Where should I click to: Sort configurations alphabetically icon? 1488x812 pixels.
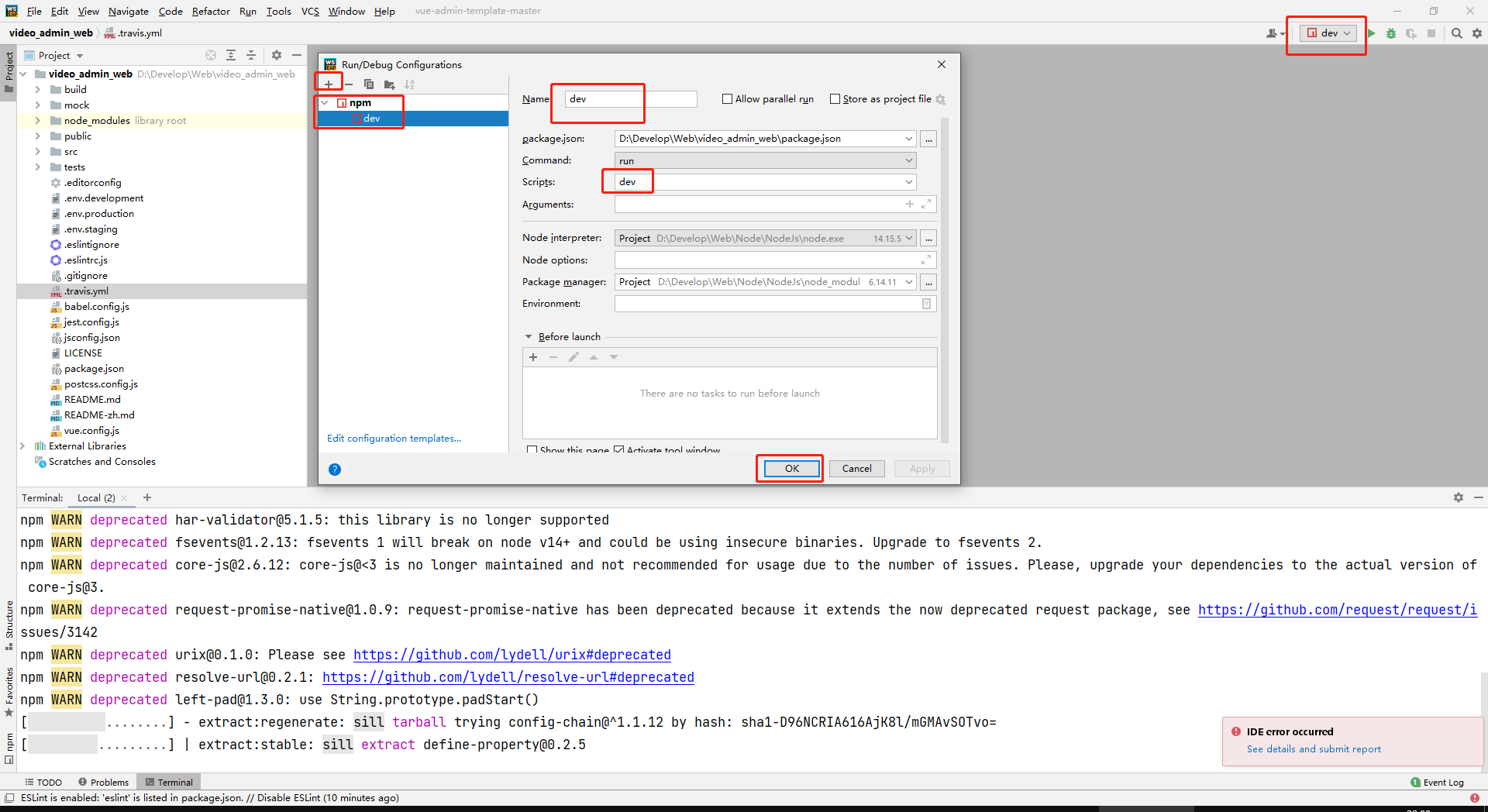[x=409, y=84]
